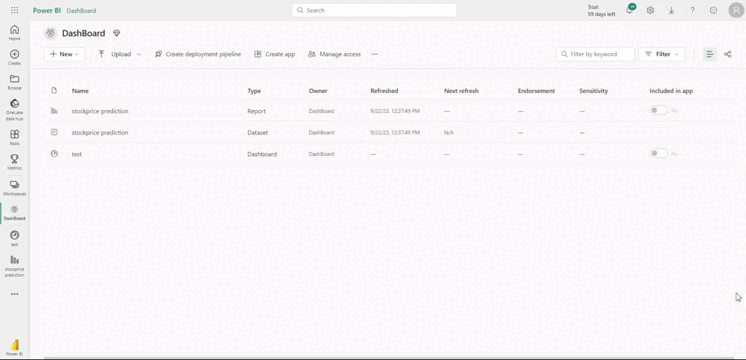
Task: Sort by the Owner column header
Action: coord(318,91)
